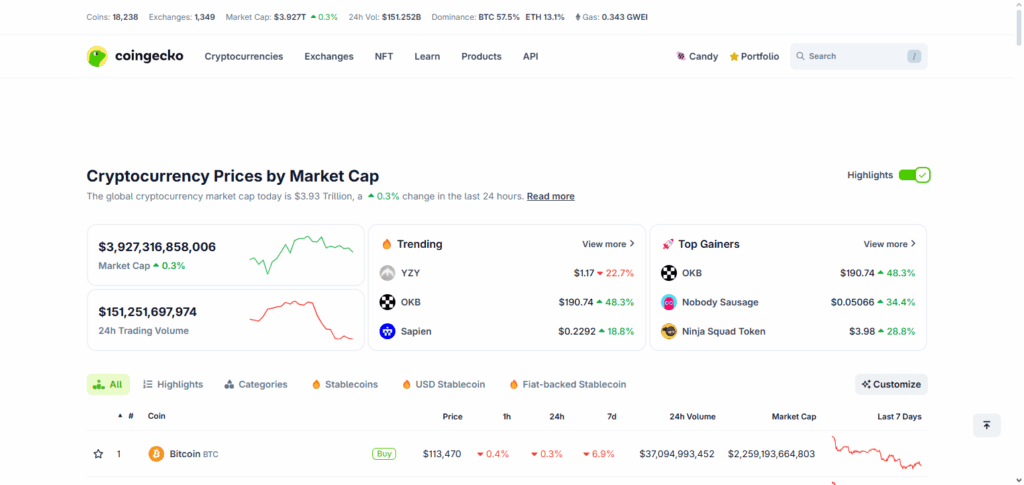
Task: Open View more in Top Gainers card
Action: tap(889, 244)
